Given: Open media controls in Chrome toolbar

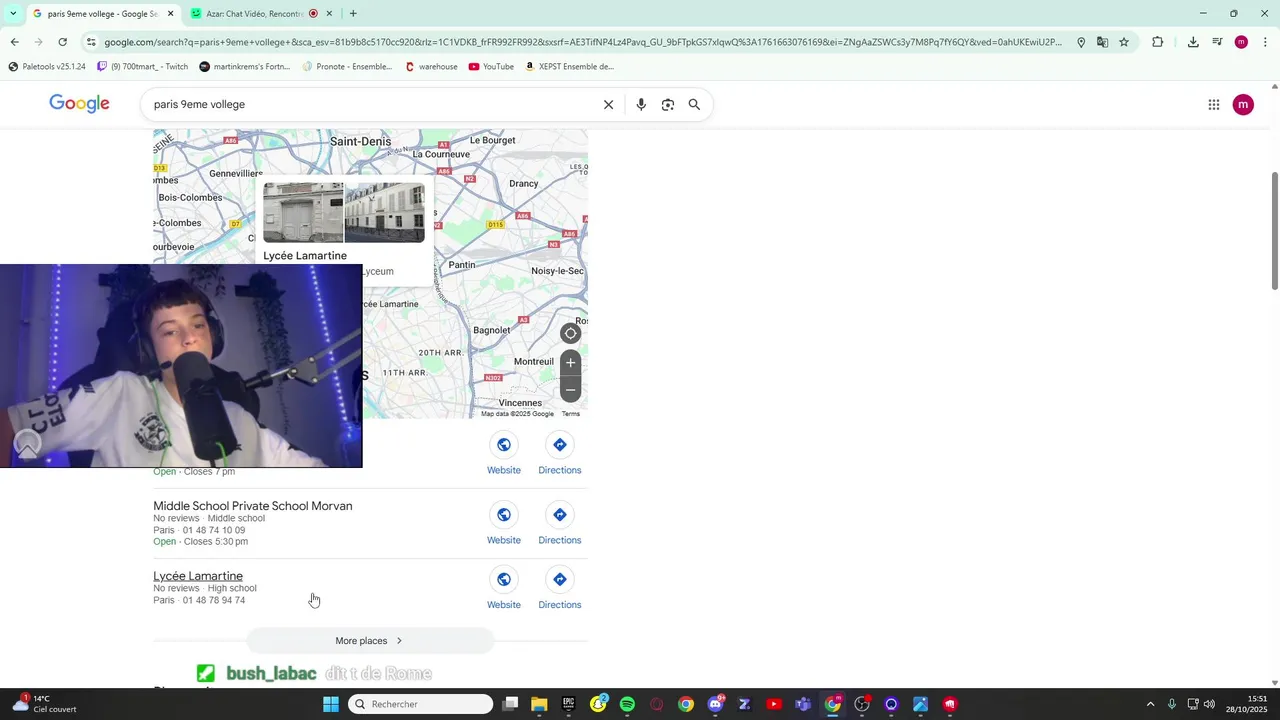Looking at the screenshot, I should pyautogui.click(x=1217, y=42).
